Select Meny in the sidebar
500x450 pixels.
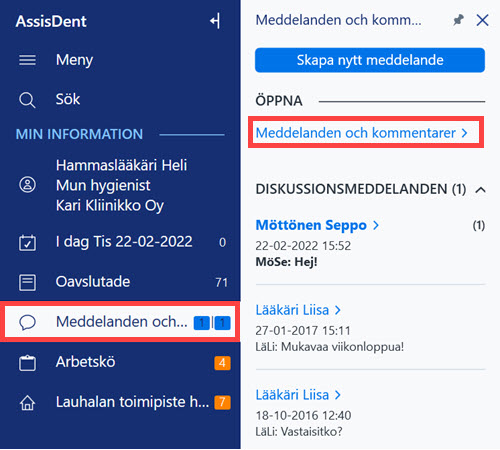tap(74, 60)
